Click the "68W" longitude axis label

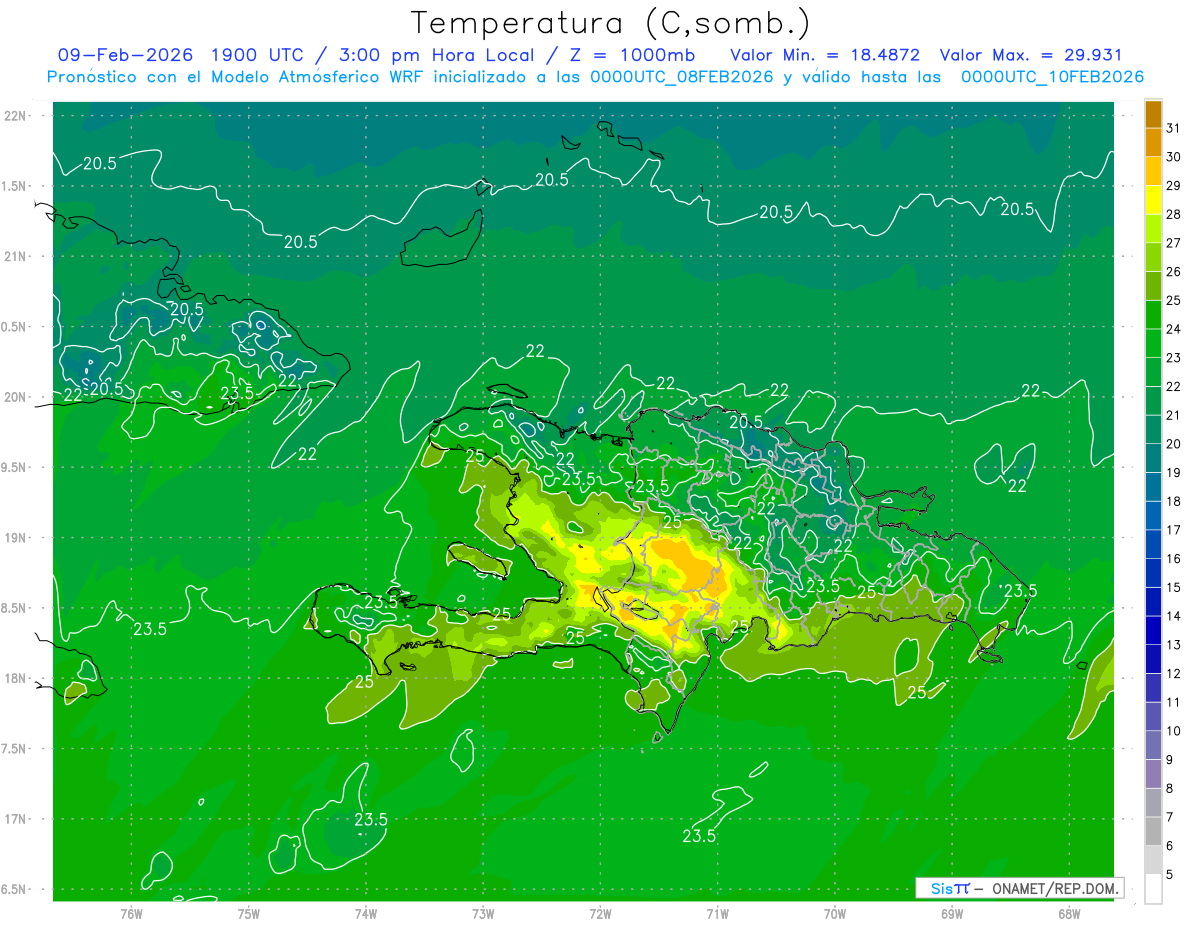(1069, 913)
